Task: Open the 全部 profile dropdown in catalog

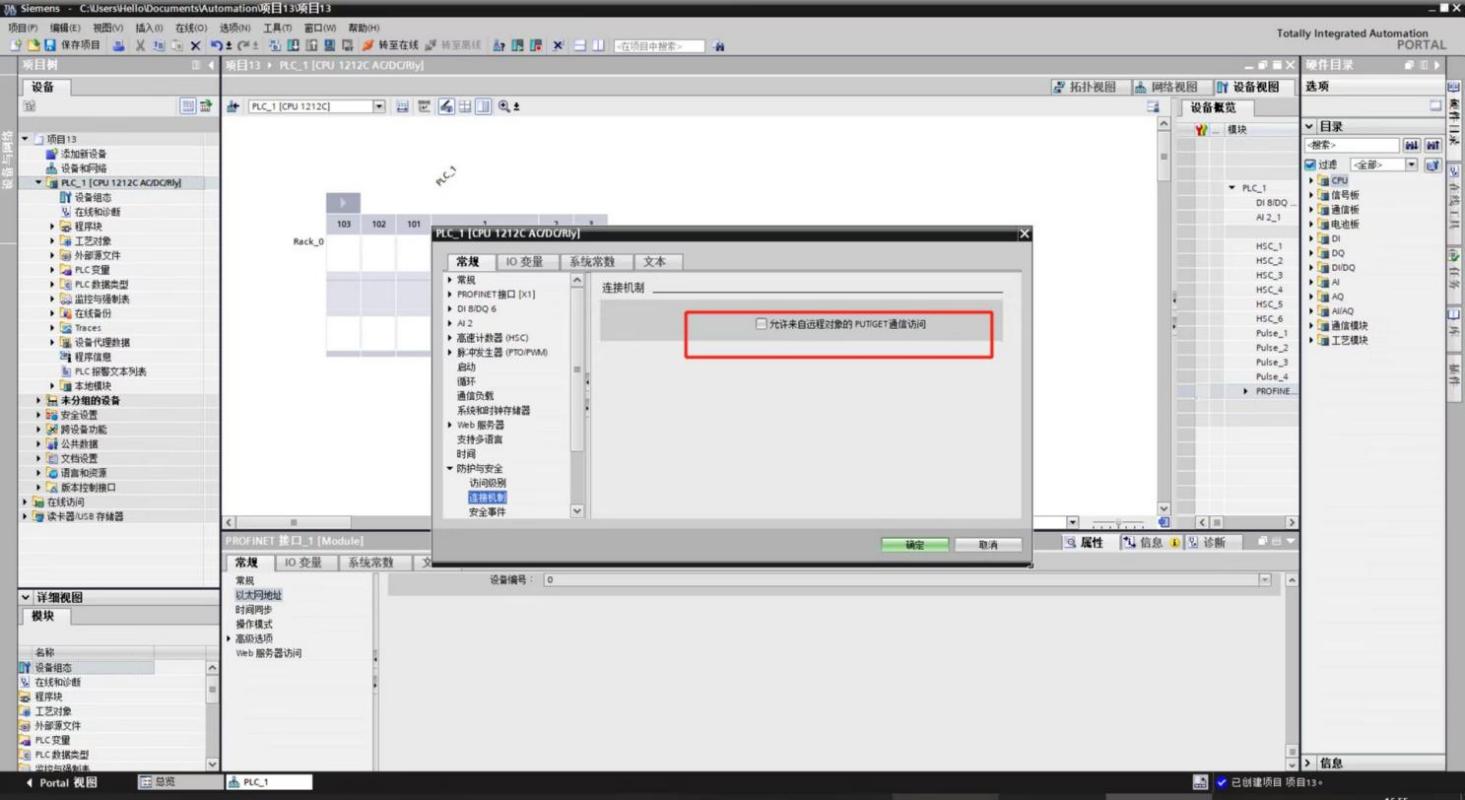Action: point(1411,164)
